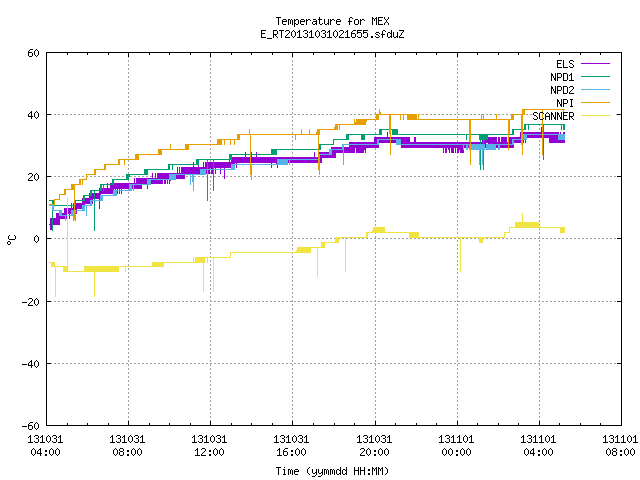Click the y-axis tick label 40
Image resolution: width=640 pixels, height=480 pixels.
tap(33, 115)
